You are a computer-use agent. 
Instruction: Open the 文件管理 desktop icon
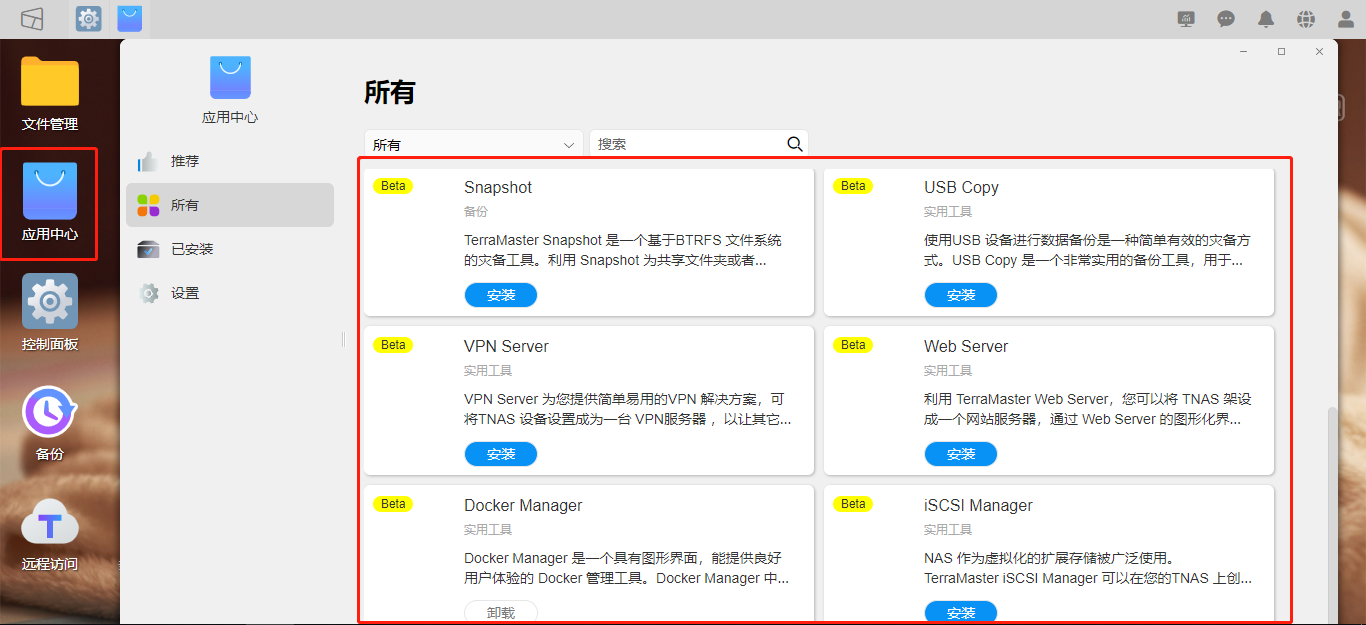point(50,94)
